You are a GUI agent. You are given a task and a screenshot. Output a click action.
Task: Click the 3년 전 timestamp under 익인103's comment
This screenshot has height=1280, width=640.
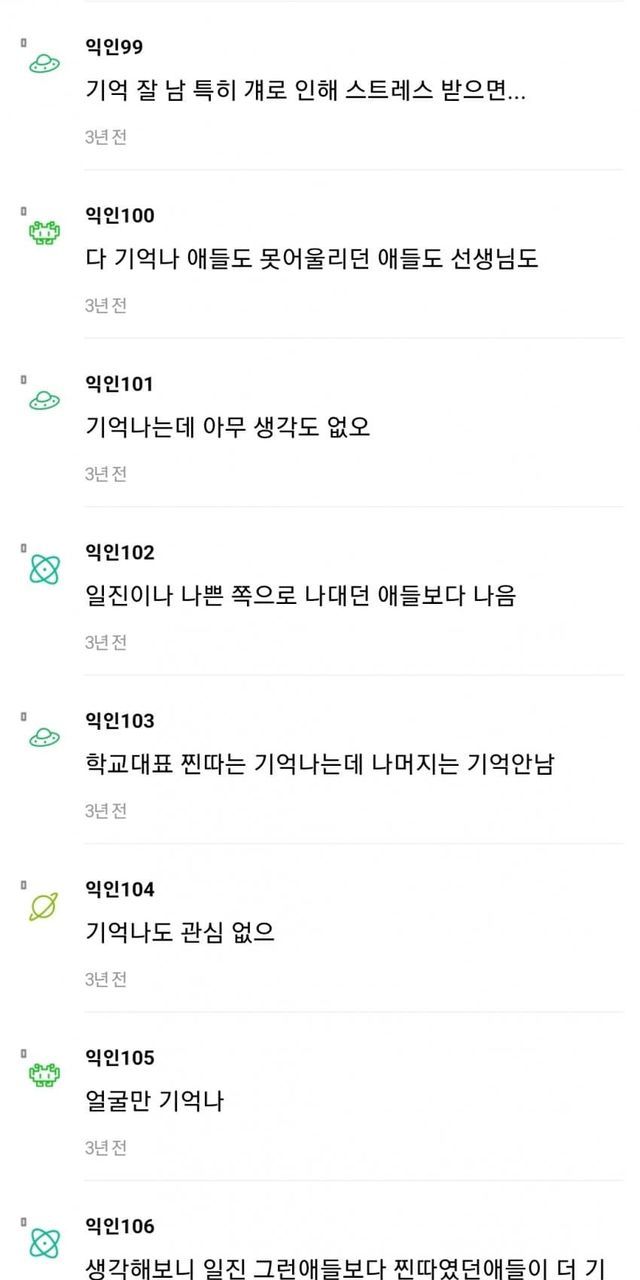tap(105, 811)
